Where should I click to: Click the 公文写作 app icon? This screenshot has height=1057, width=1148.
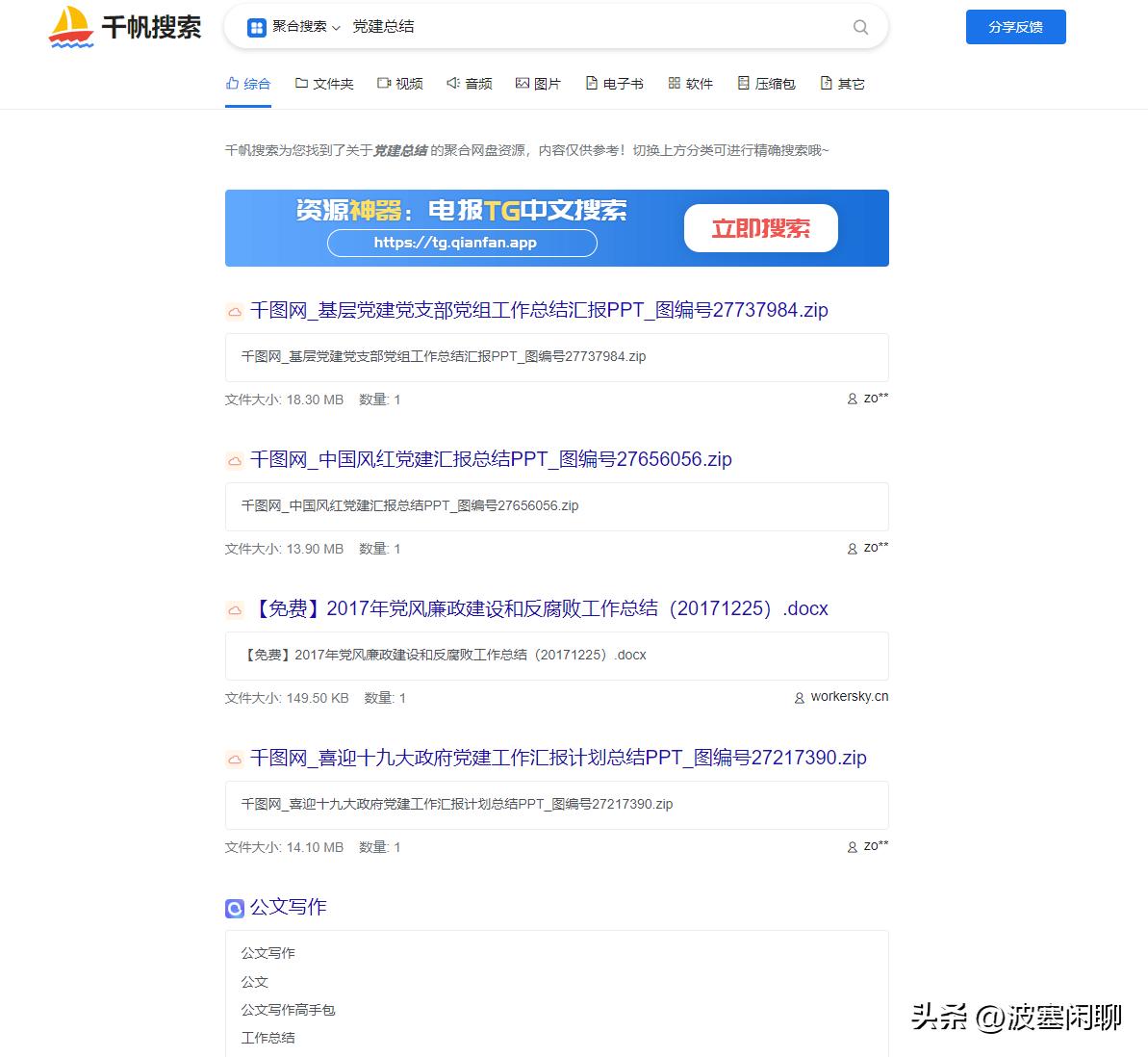(x=234, y=907)
